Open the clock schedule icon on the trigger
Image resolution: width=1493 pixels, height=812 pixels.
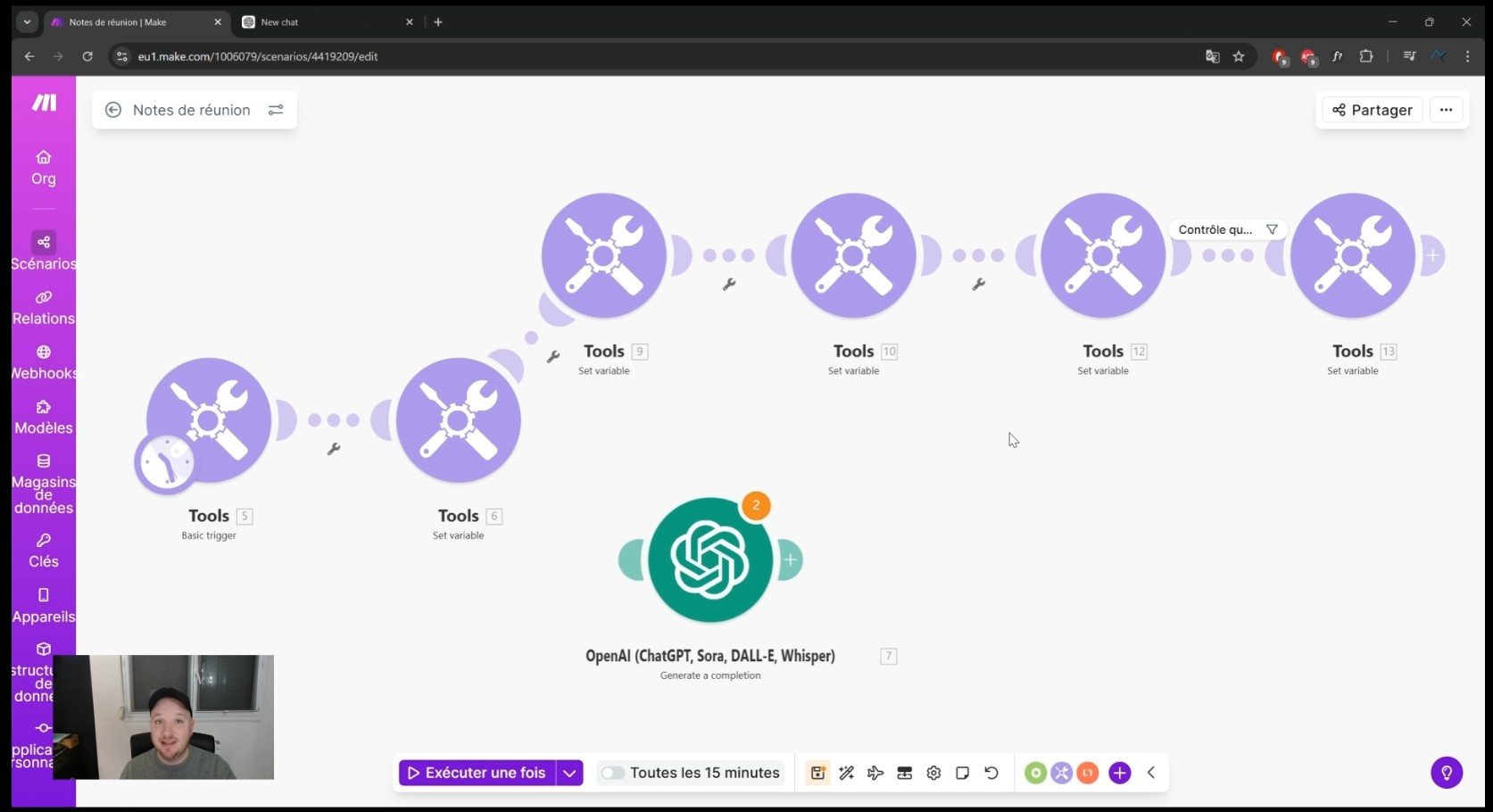(x=166, y=463)
